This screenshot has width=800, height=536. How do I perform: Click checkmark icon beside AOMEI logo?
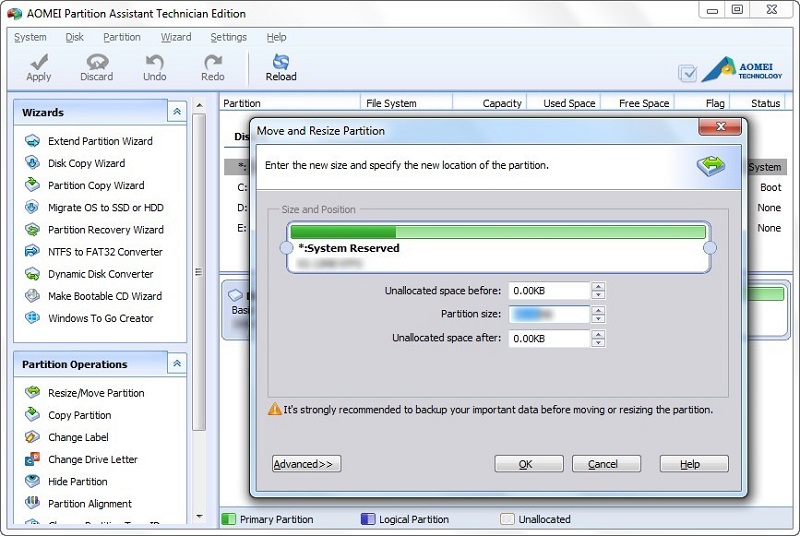(688, 73)
